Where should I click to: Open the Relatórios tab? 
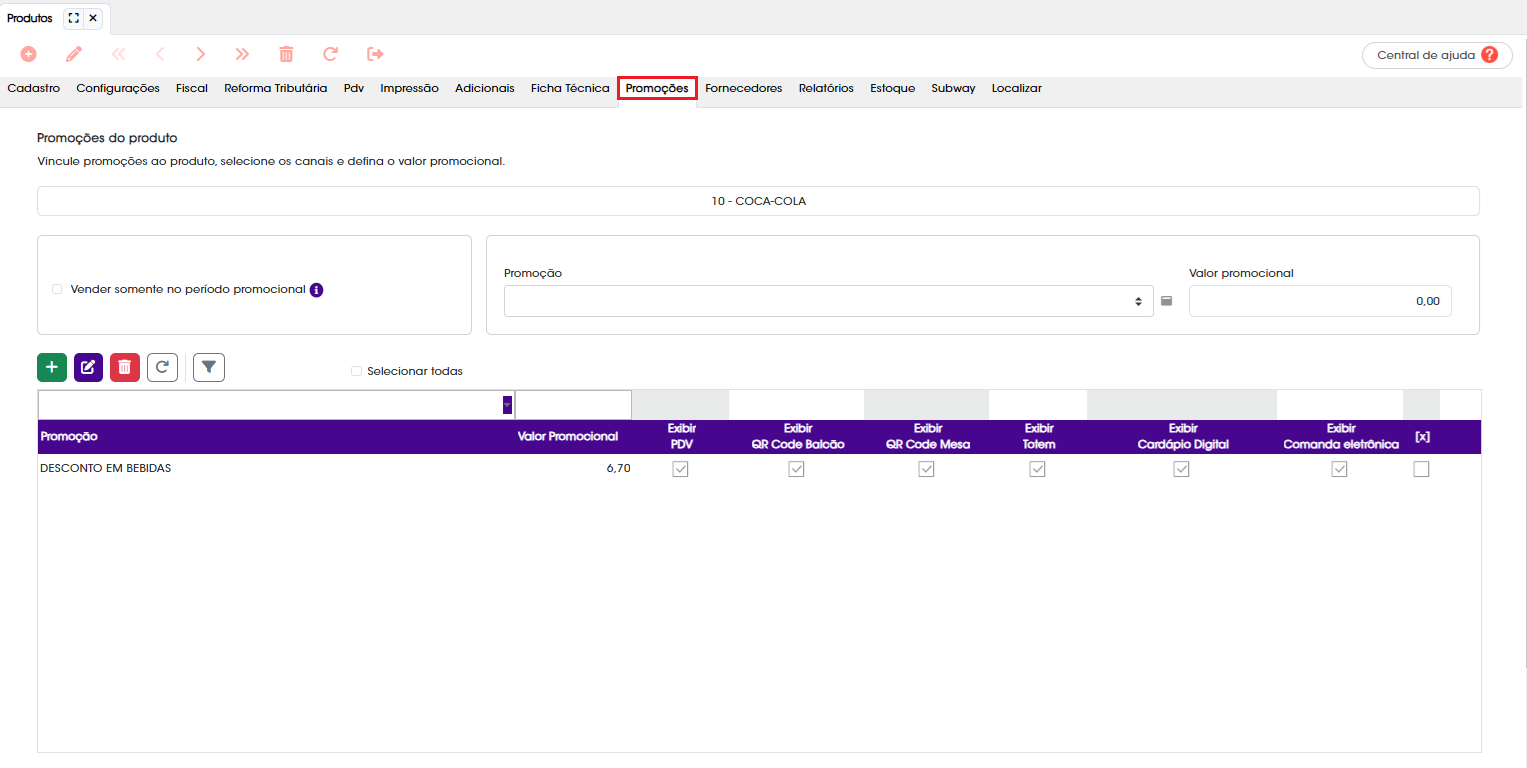coord(826,88)
